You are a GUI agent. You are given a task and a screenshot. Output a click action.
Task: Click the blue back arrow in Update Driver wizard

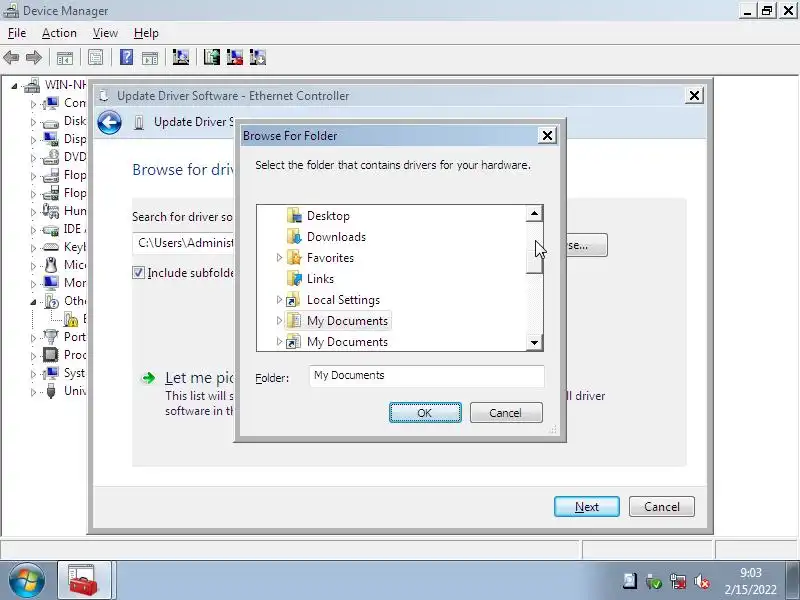pos(109,122)
